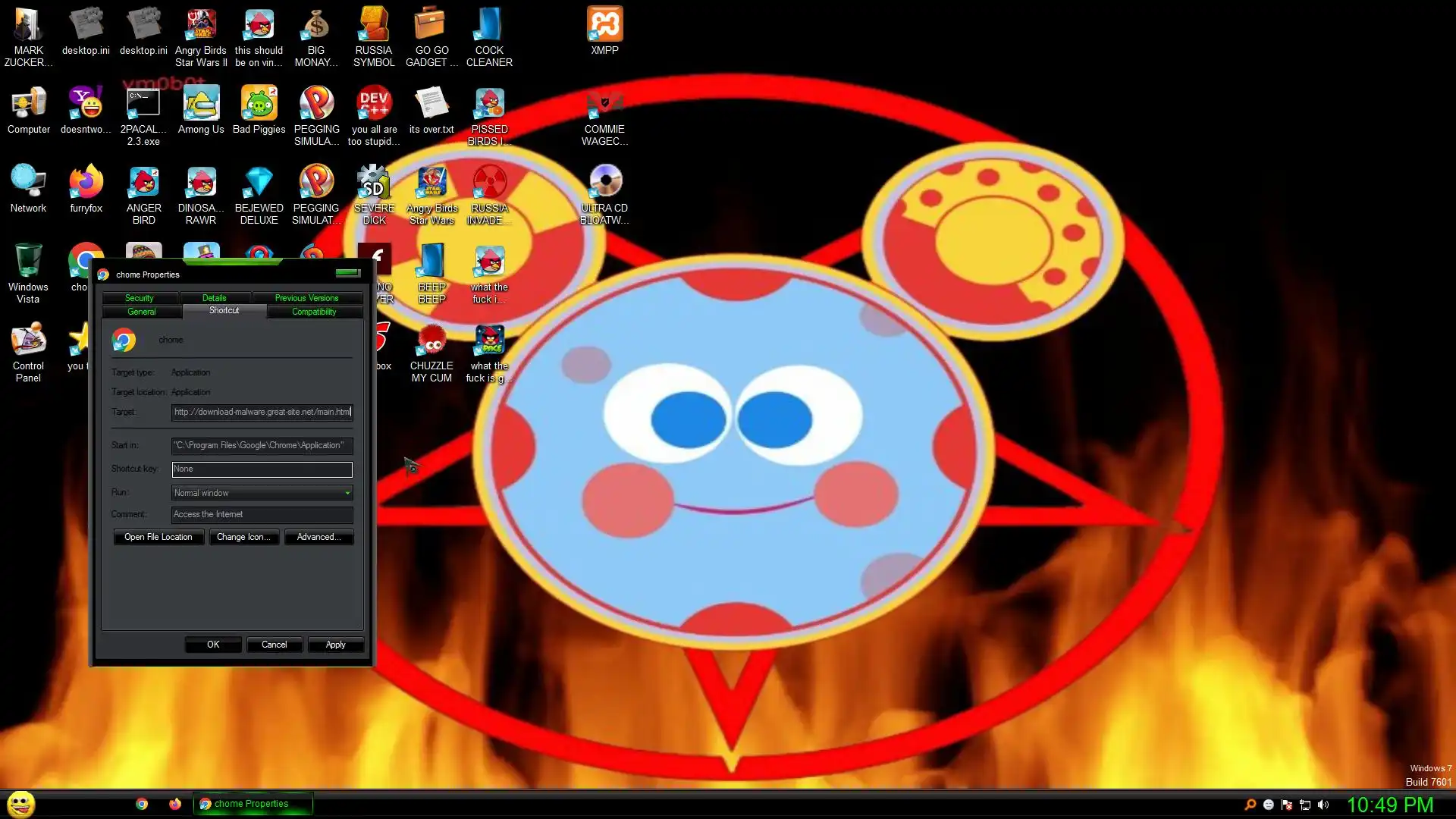Open the Bad Piggies desktop icon

(x=259, y=104)
